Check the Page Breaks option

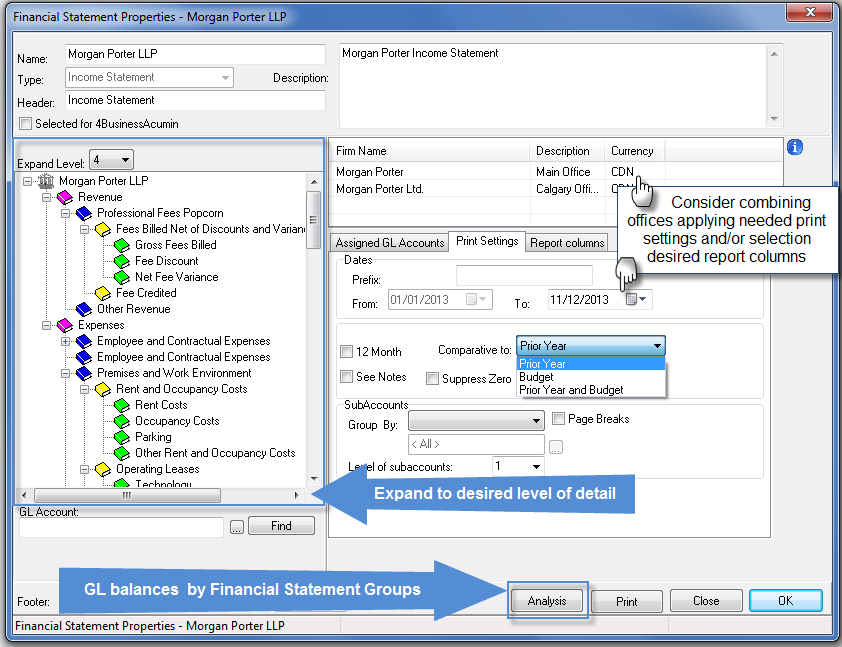click(x=558, y=418)
